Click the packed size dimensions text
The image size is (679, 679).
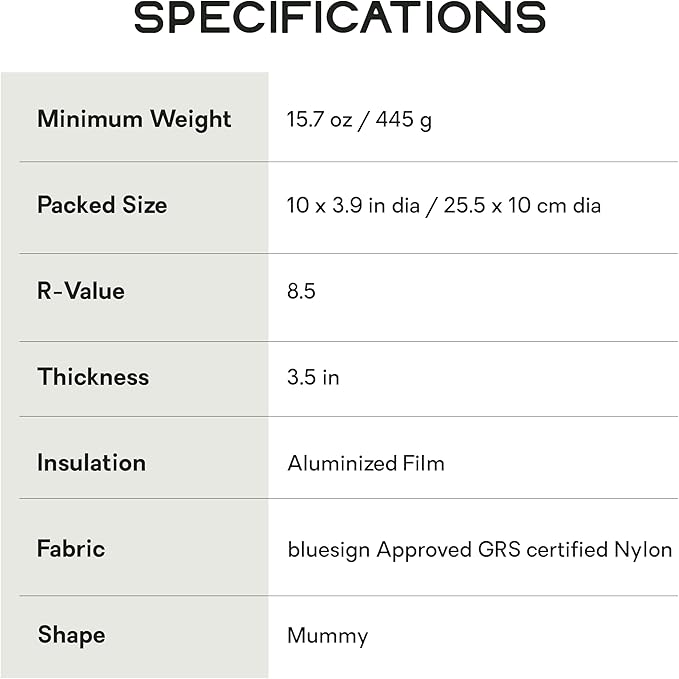point(444,206)
